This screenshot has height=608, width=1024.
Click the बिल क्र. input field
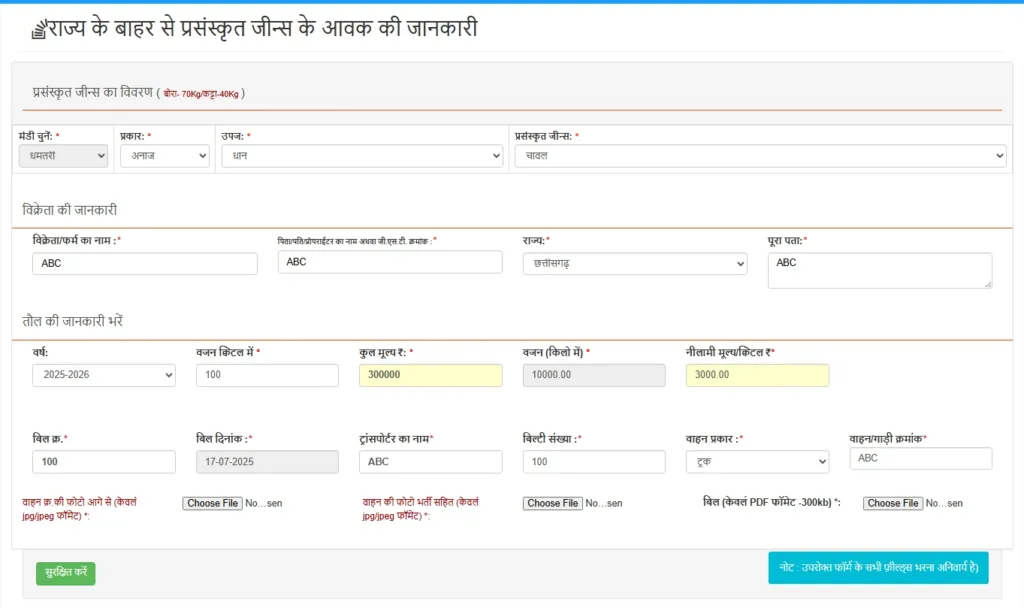pos(104,462)
